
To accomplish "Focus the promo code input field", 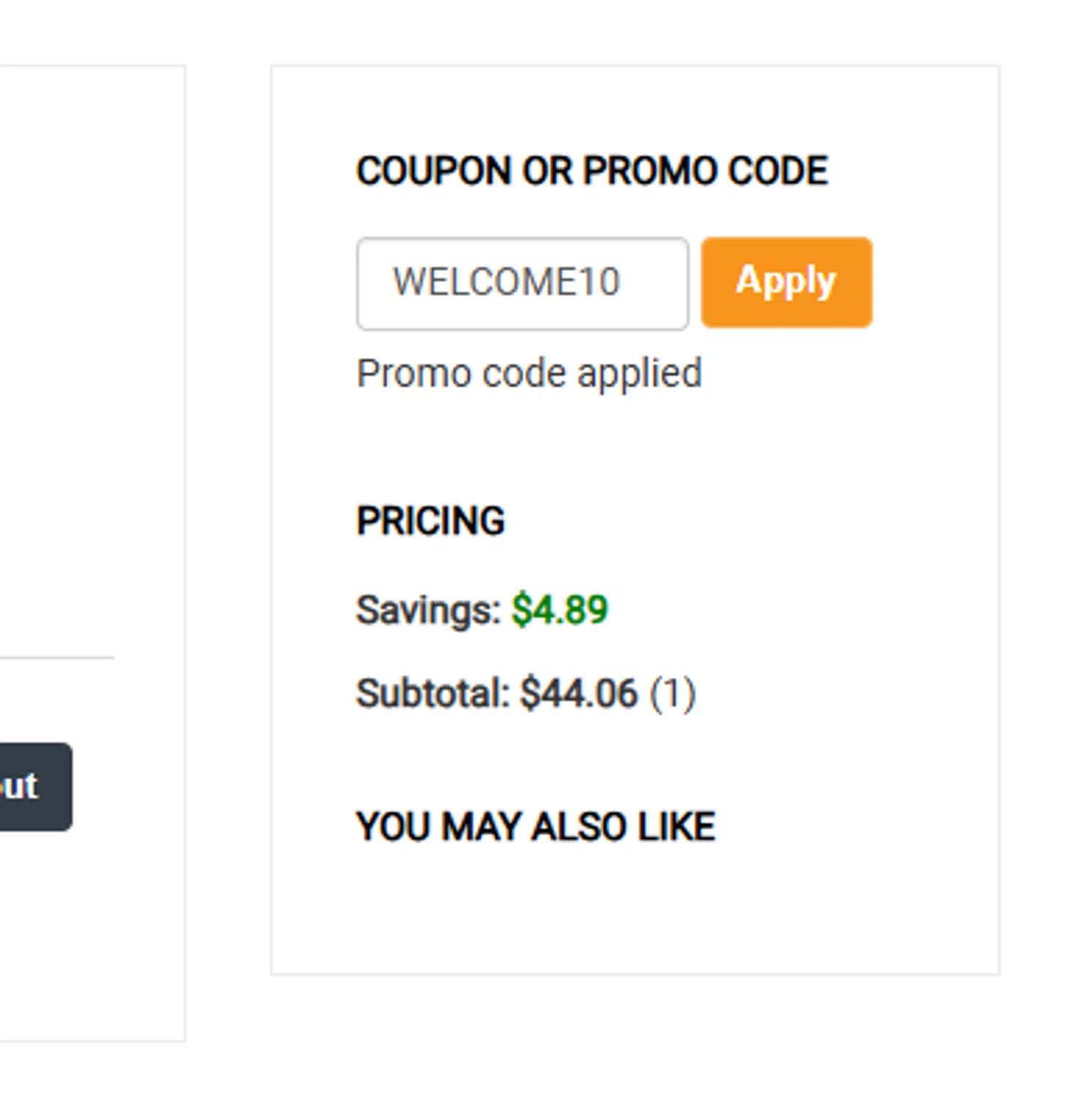I will [x=522, y=283].
